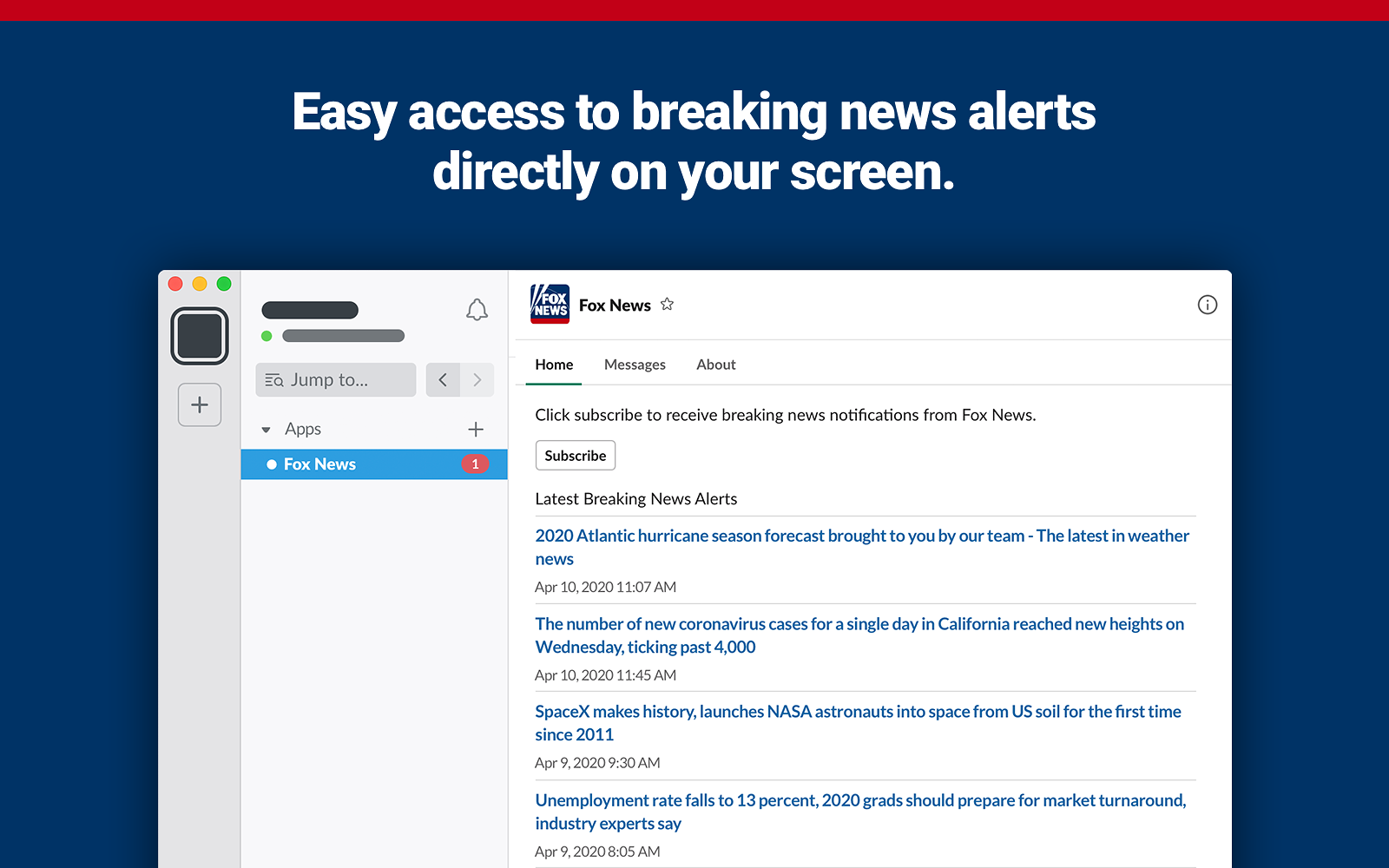Go back with the left chevron
Viewport: 1389px width, 868px height.
pos(443,380)
